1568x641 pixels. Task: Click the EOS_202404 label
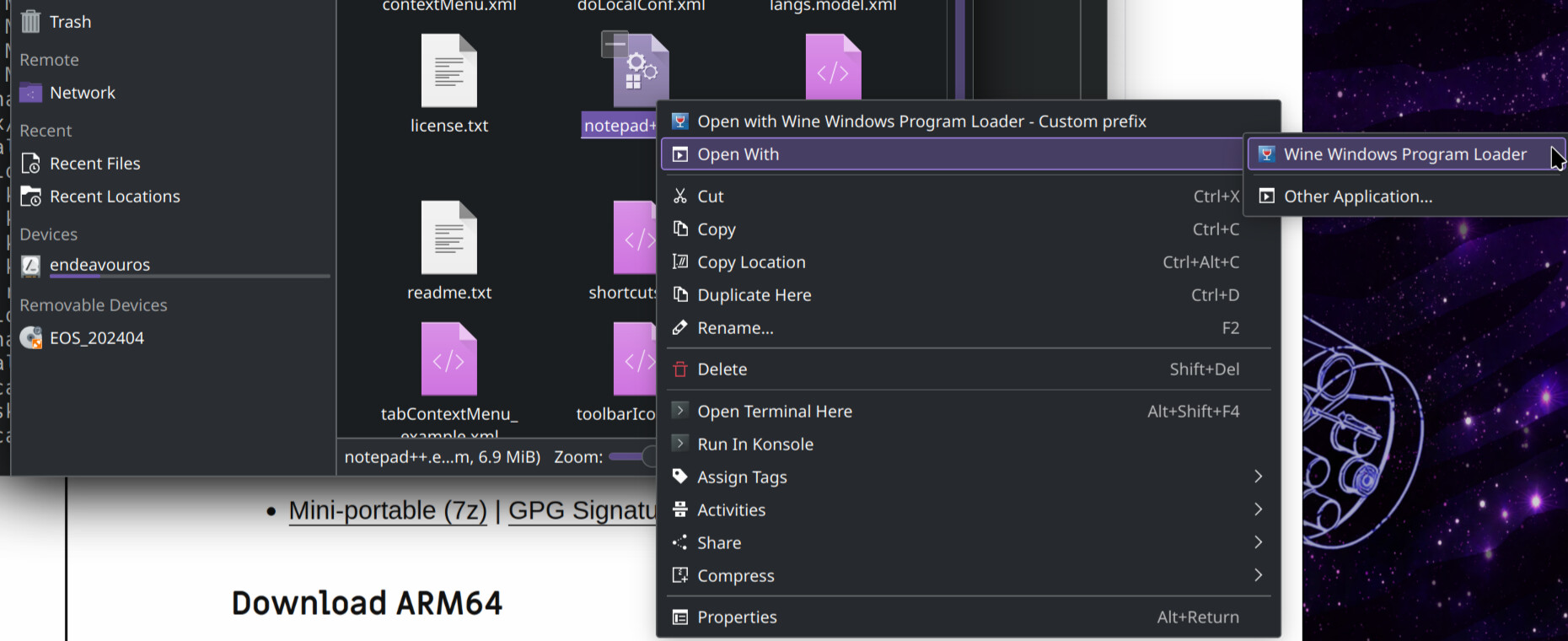pos(97,338)
